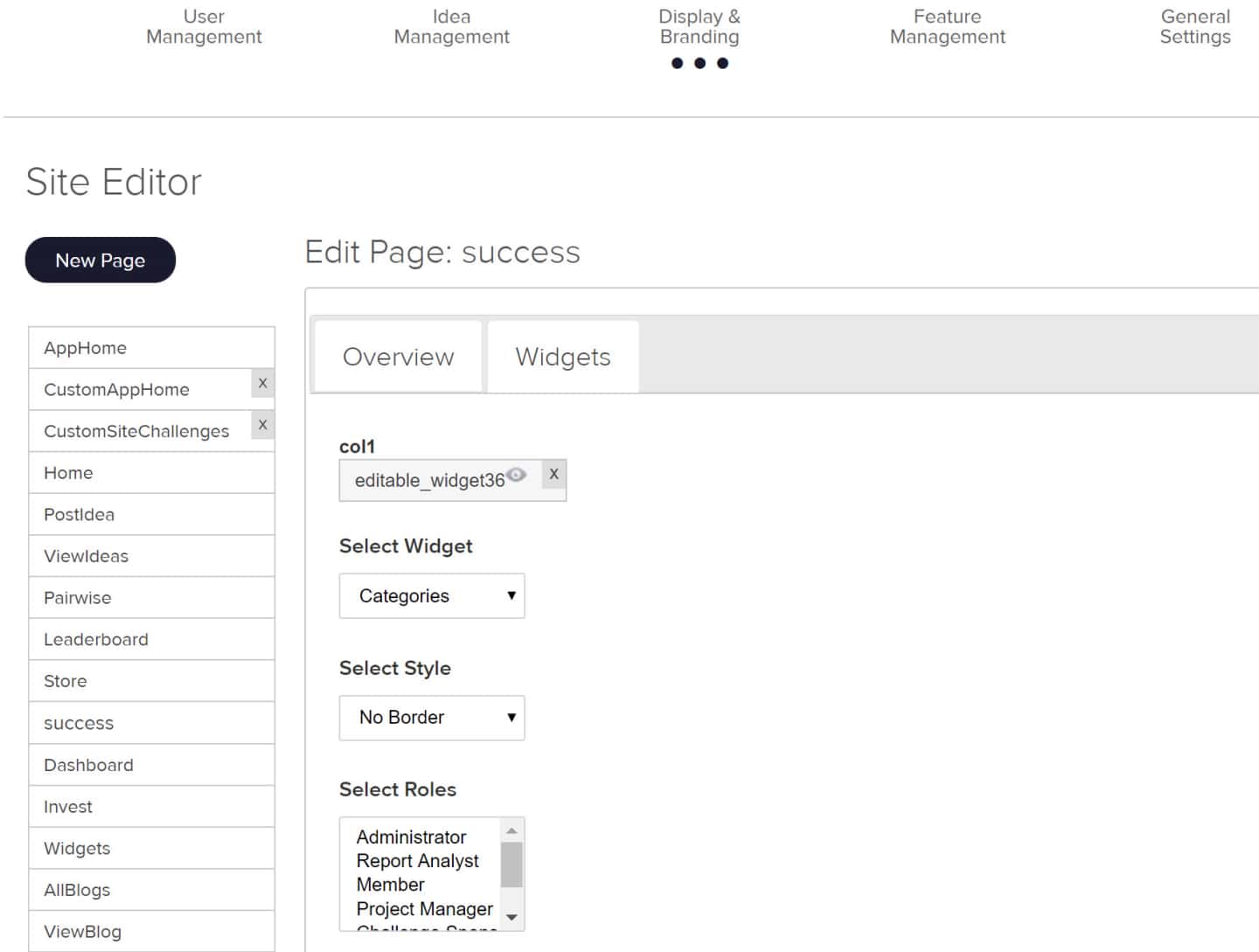
Task: Delete CustomSiteChallenges page using X icon
Action: [x=262, y=425]
